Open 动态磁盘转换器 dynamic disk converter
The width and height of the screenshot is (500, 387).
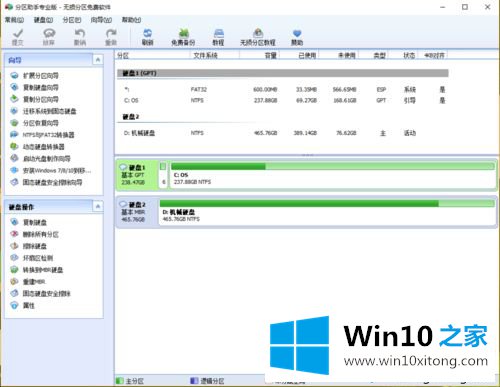click(x=37, y=147)
